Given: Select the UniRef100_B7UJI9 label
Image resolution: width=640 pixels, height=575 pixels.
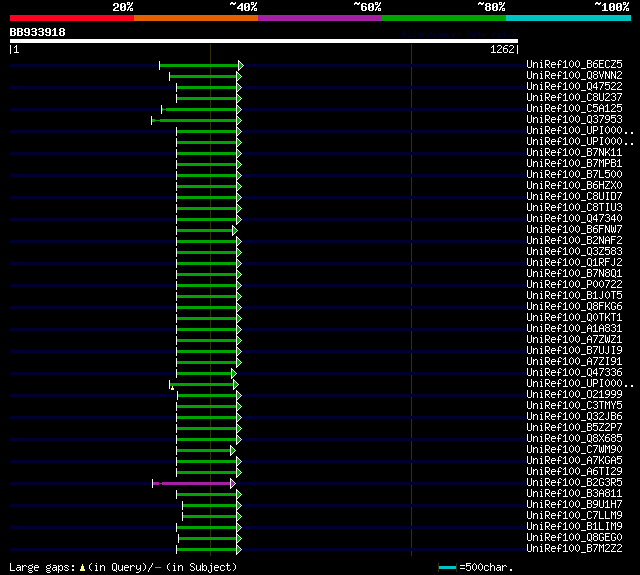Looking at the screenshot, I should pyautogui.click(x=574, y=351).
